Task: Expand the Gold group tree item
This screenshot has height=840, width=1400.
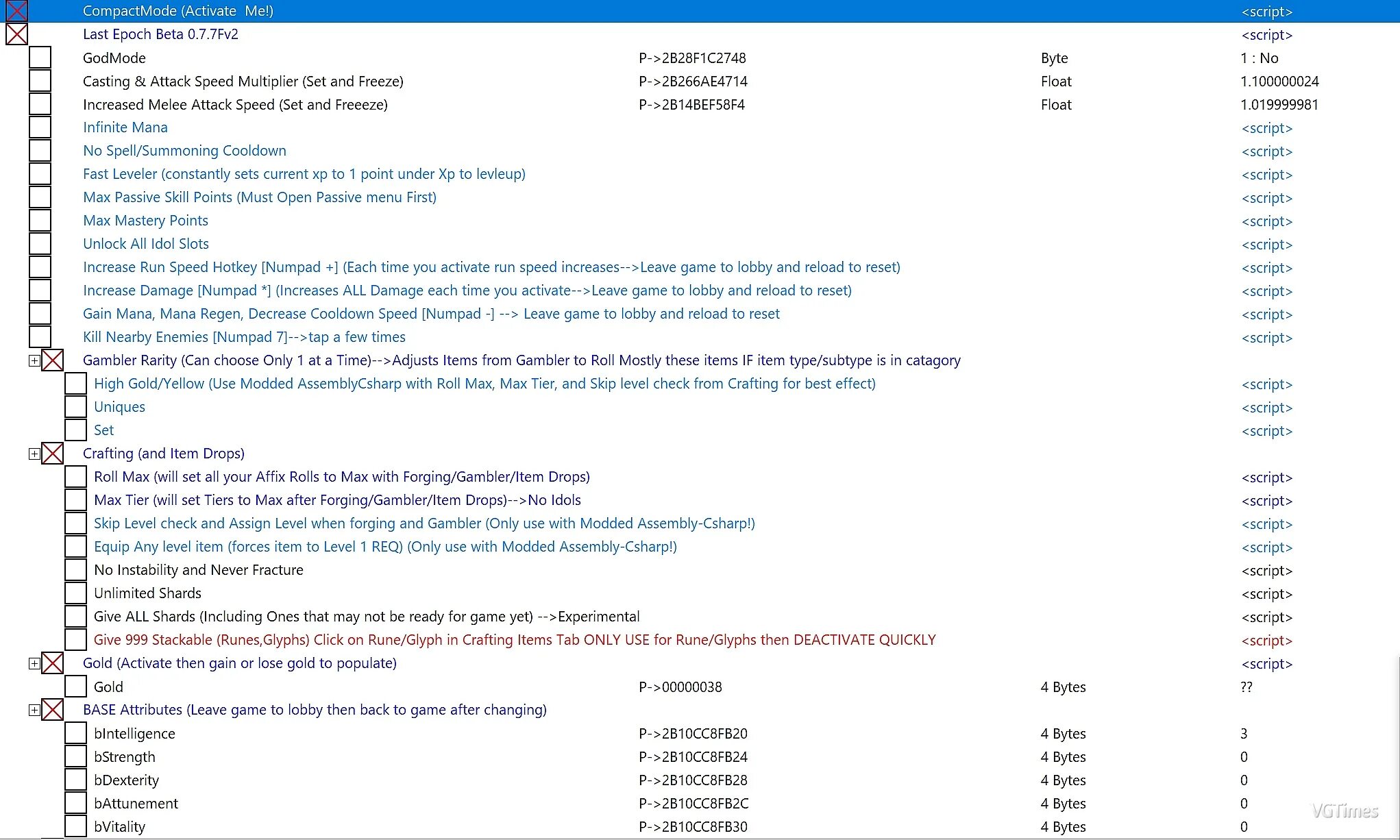Action: tap(33, 663)
